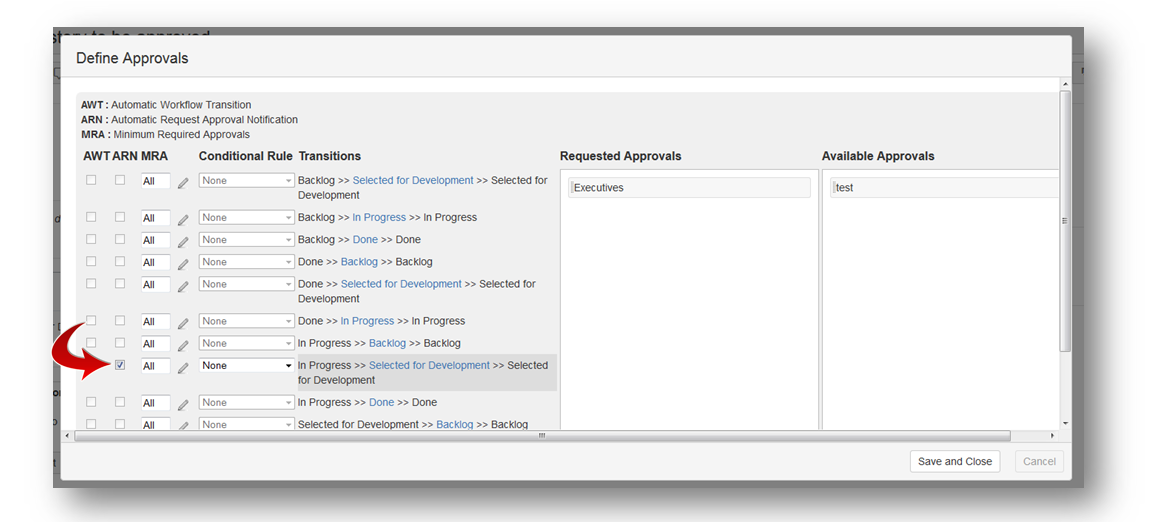Select Executives in Requested Approvals list
Image resolution: width=1151 pixels, height=522 pixels.
click(x=689, y=188)
